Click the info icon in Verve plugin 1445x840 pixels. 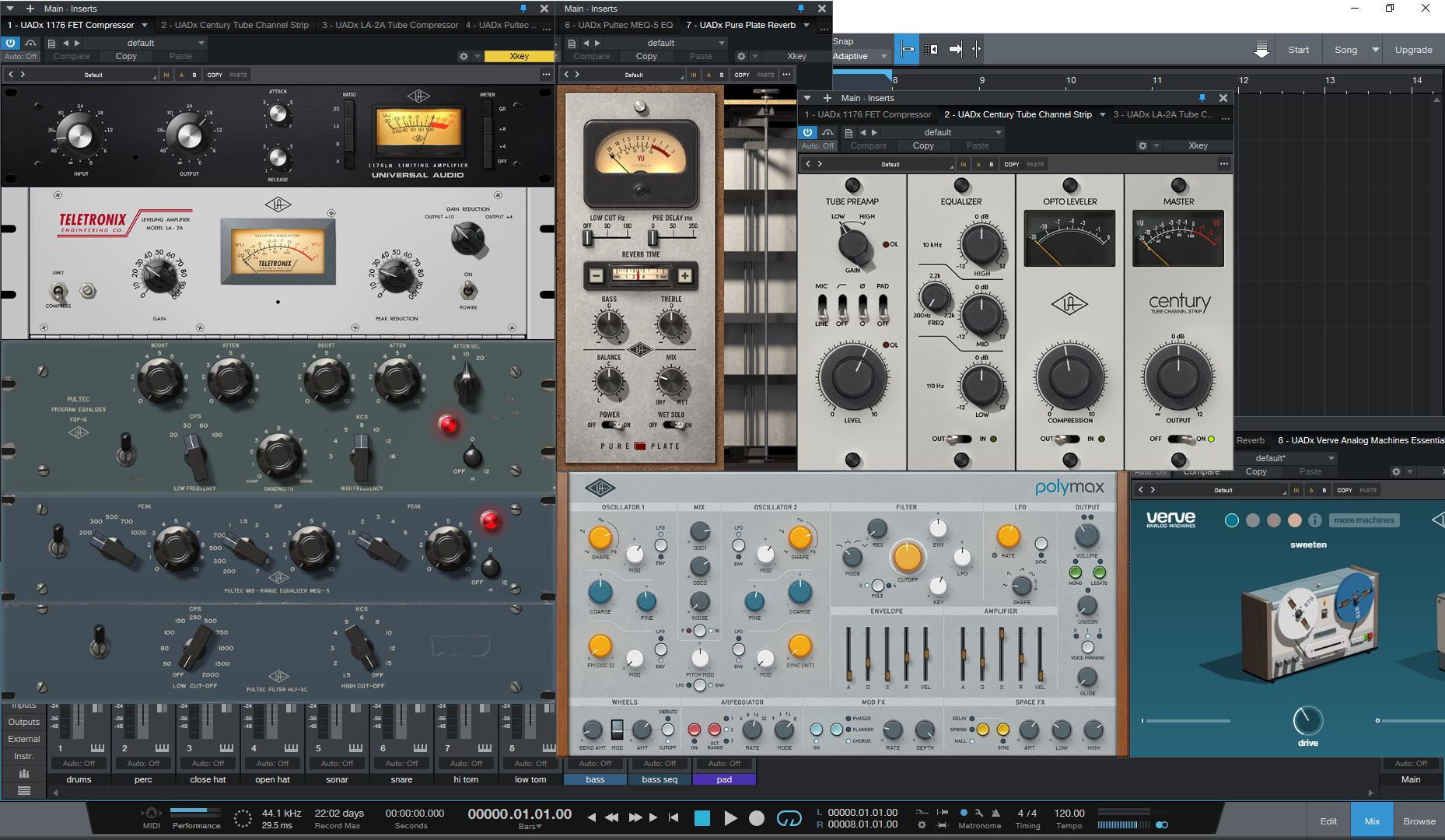pyautogui.click(x=1315, y=520)
